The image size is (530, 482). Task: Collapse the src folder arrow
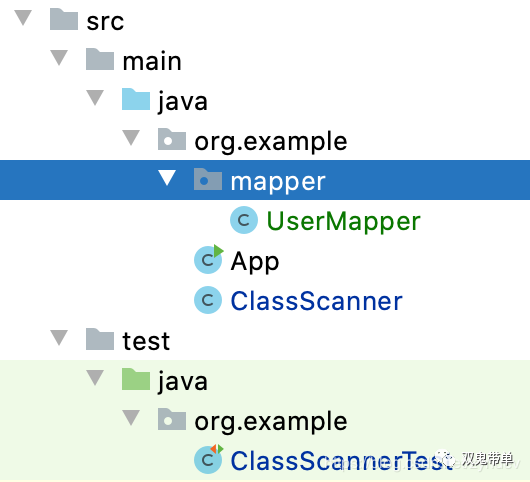coord(23,18)
